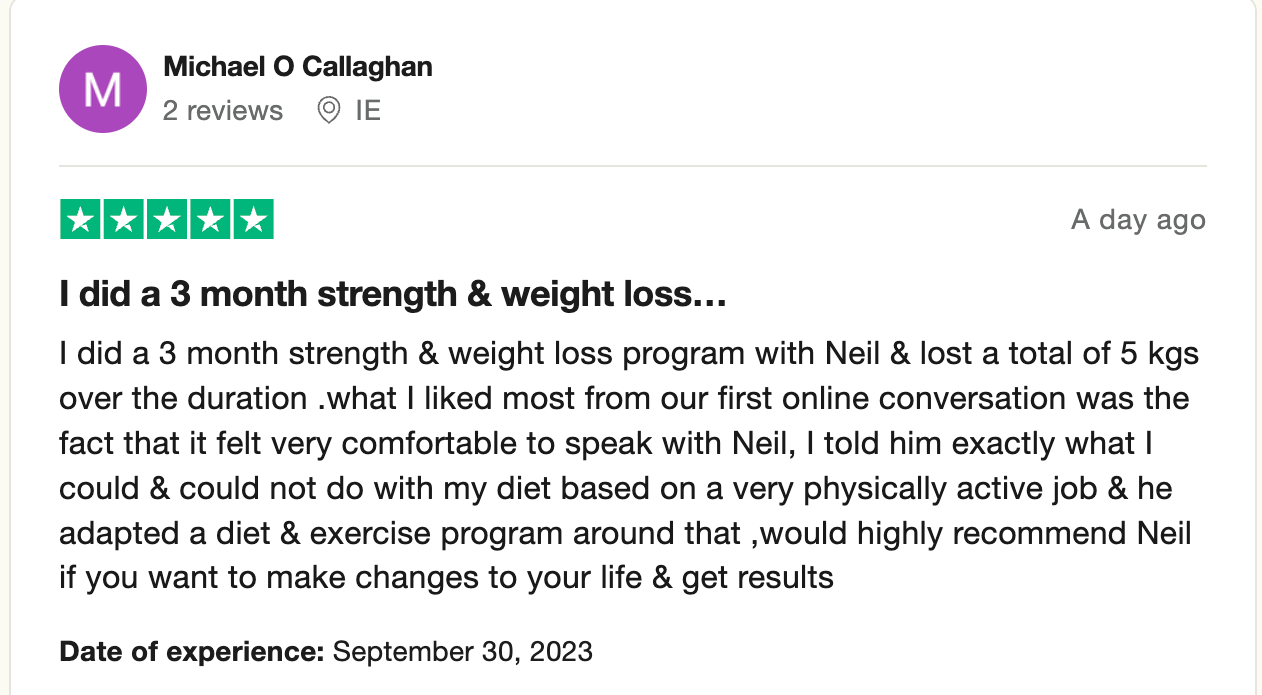Select the first green rating star

[81, 220]
